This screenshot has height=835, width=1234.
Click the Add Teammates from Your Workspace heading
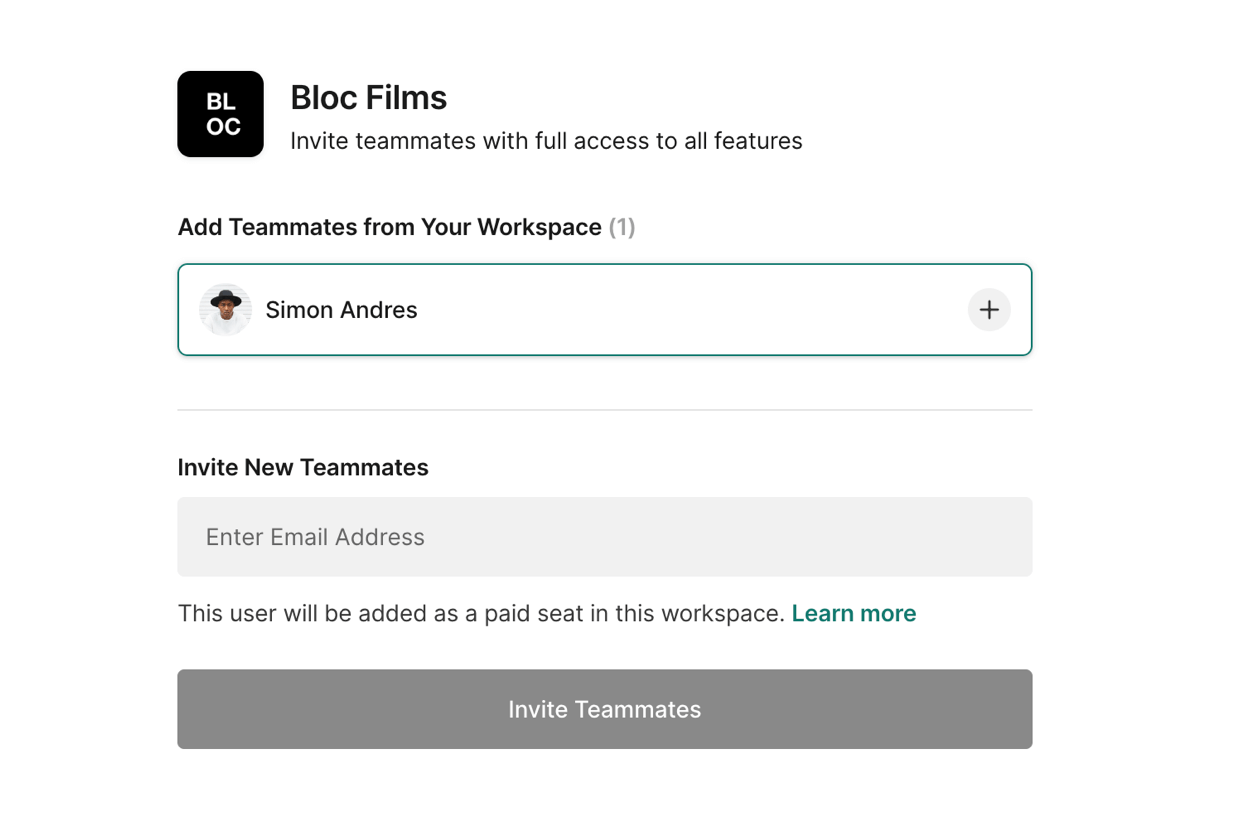coord(389,227)
